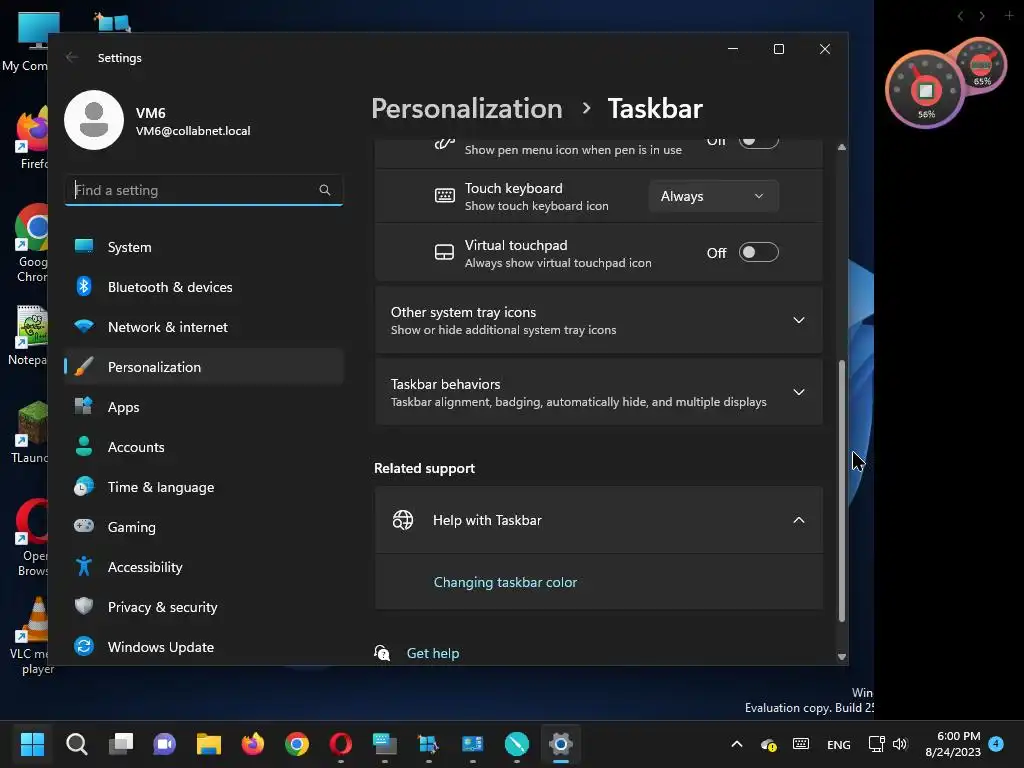Go to the Gaming settings page
The width and height of the screenshot is (1024, 768).
[x=204, y=527]
